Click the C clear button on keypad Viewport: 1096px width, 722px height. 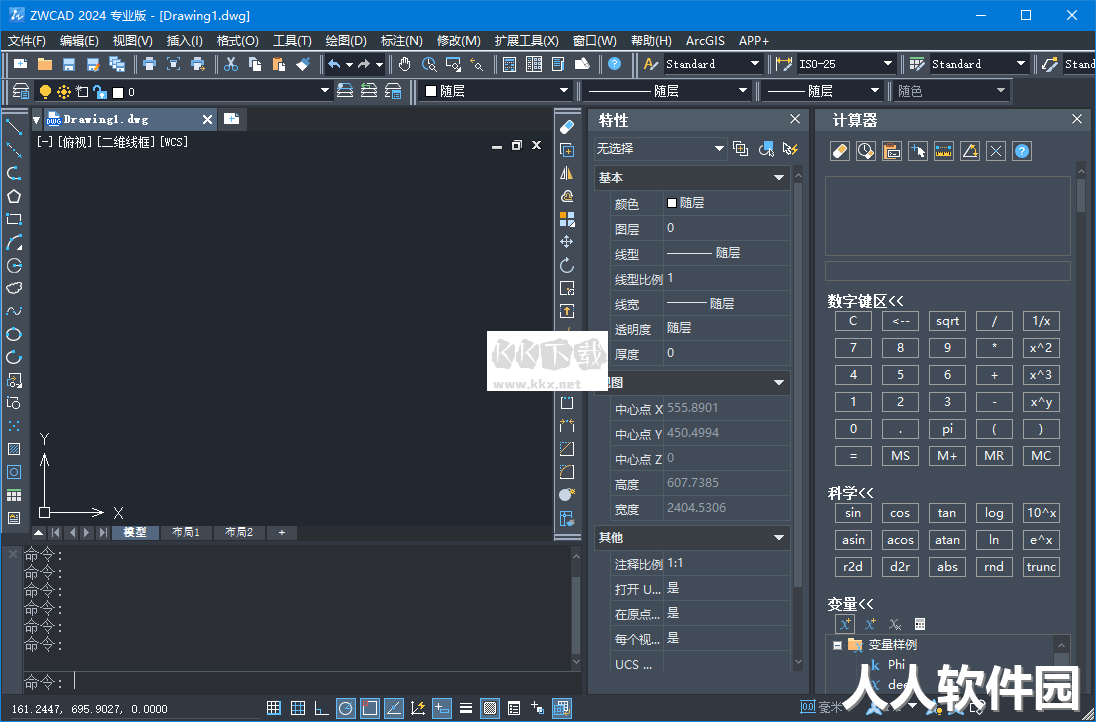coord(853,322)
